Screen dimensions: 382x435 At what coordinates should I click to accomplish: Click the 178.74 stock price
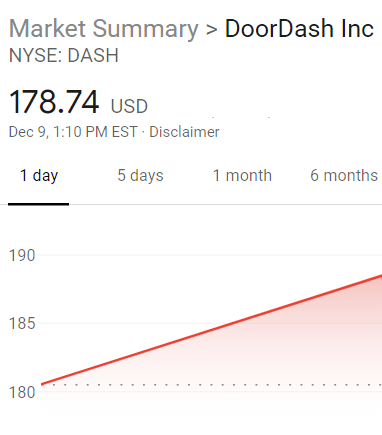[54, 102]
